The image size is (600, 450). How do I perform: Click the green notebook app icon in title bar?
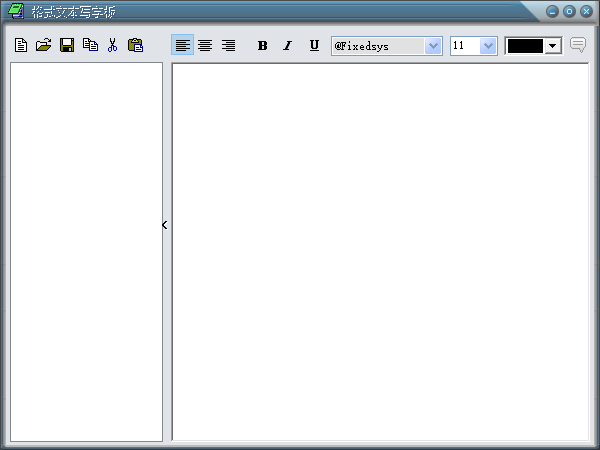(16, 11)
